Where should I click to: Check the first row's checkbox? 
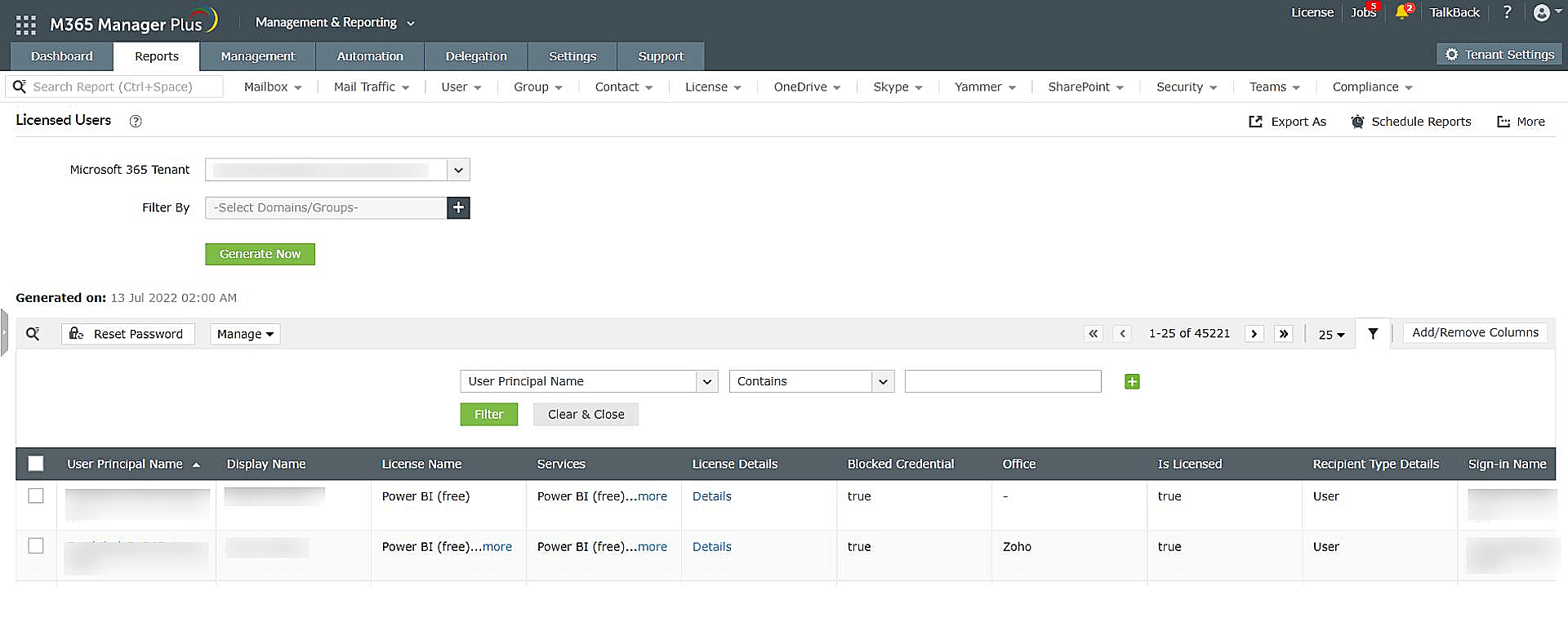pyautogui.click(x=36, y=496)
